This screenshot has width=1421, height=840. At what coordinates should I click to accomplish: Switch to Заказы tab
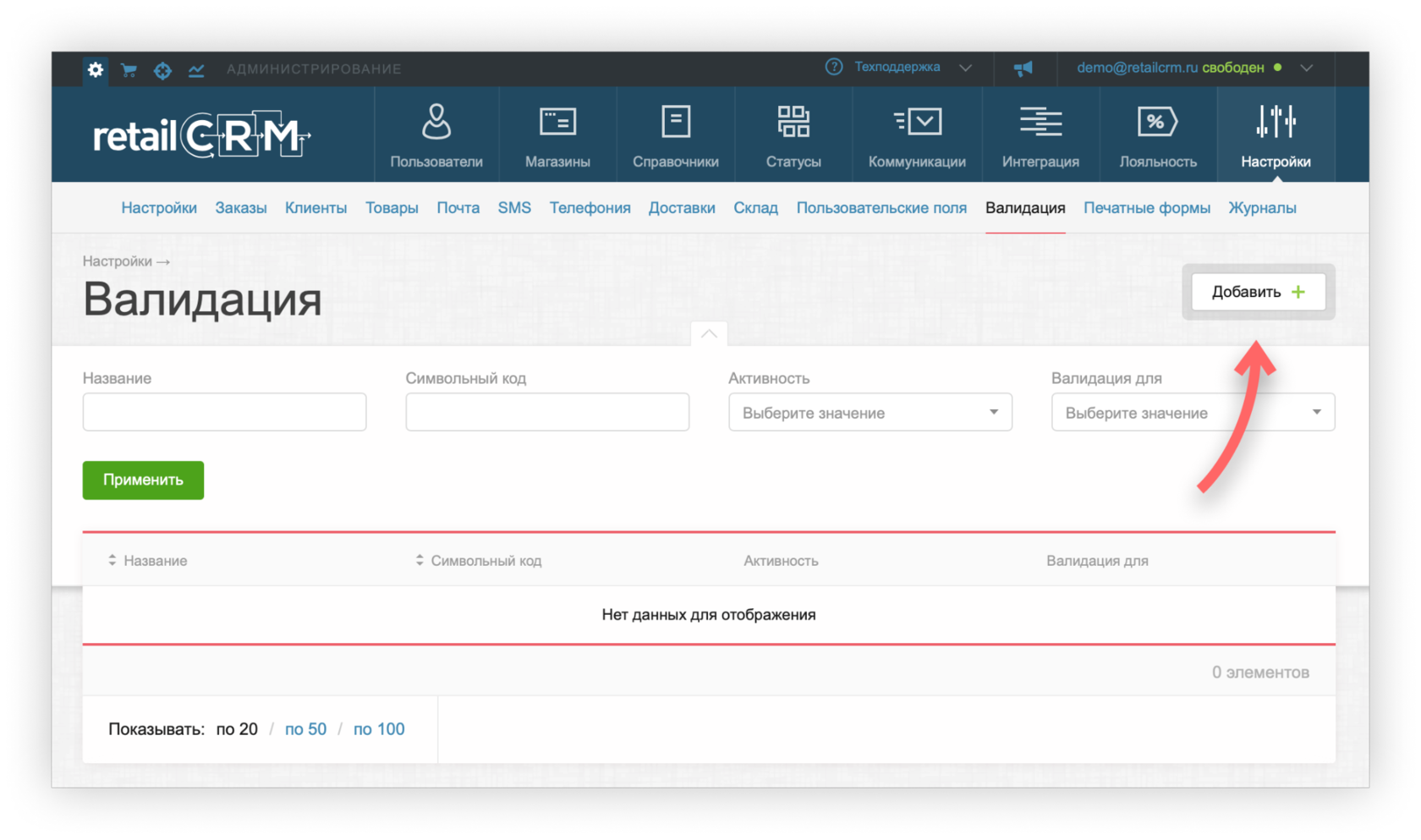click(x=241, y=208)
